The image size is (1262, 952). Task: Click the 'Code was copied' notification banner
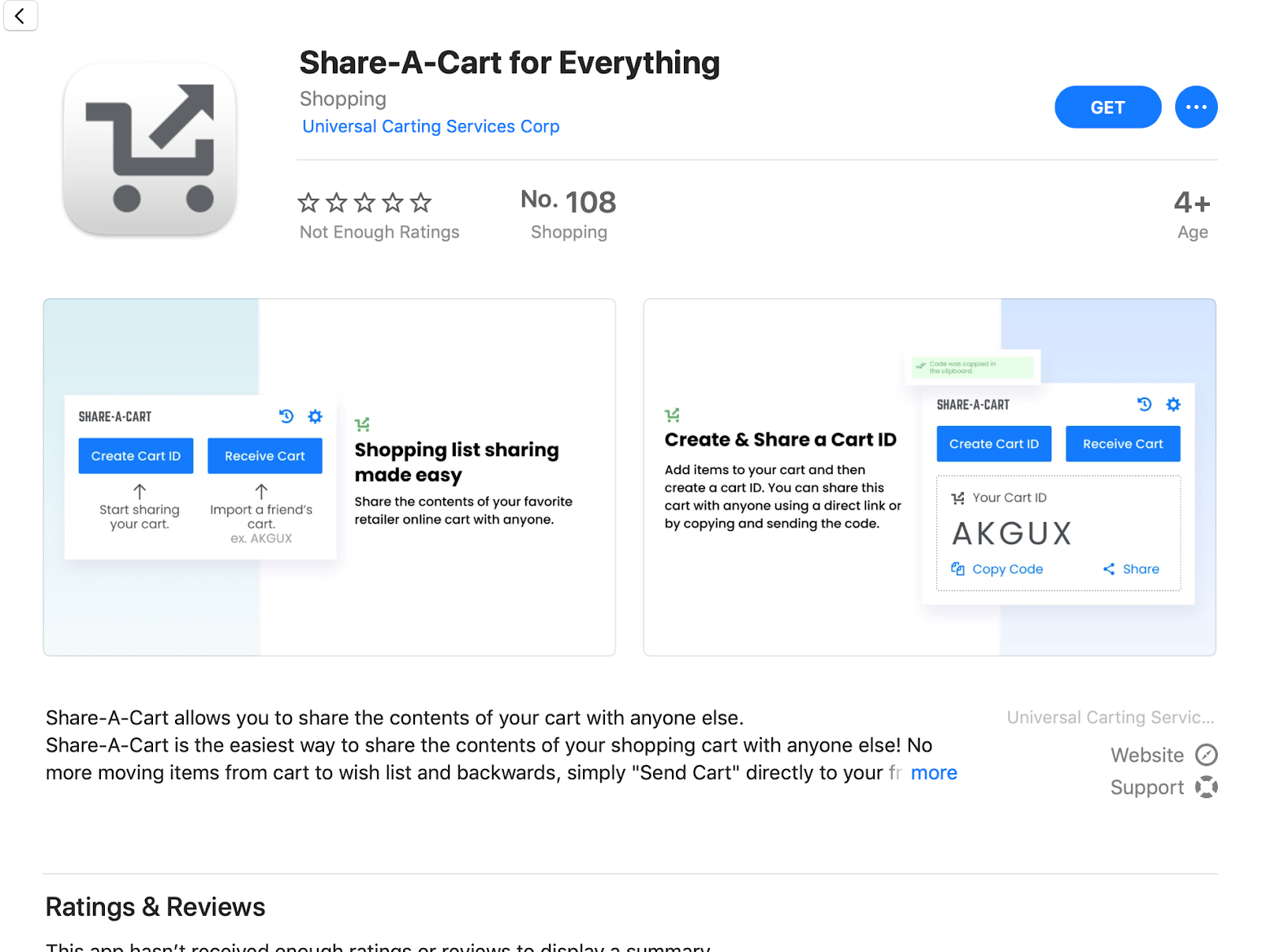click(x=973, y=368)
